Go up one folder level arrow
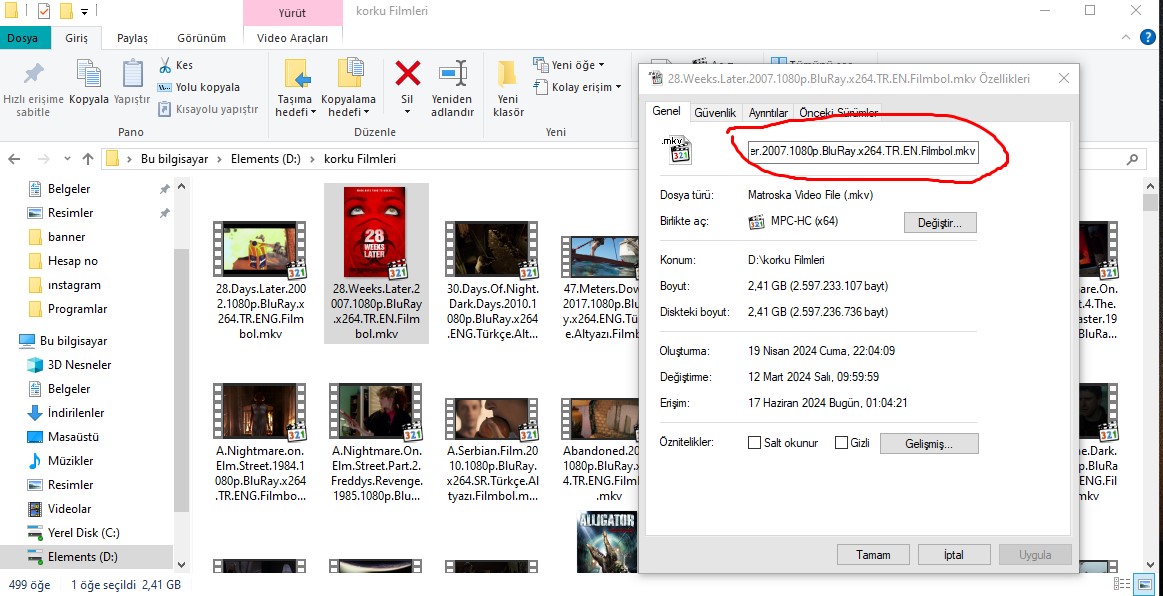This screenshot has height=596, width=1163. coord(88,159)
